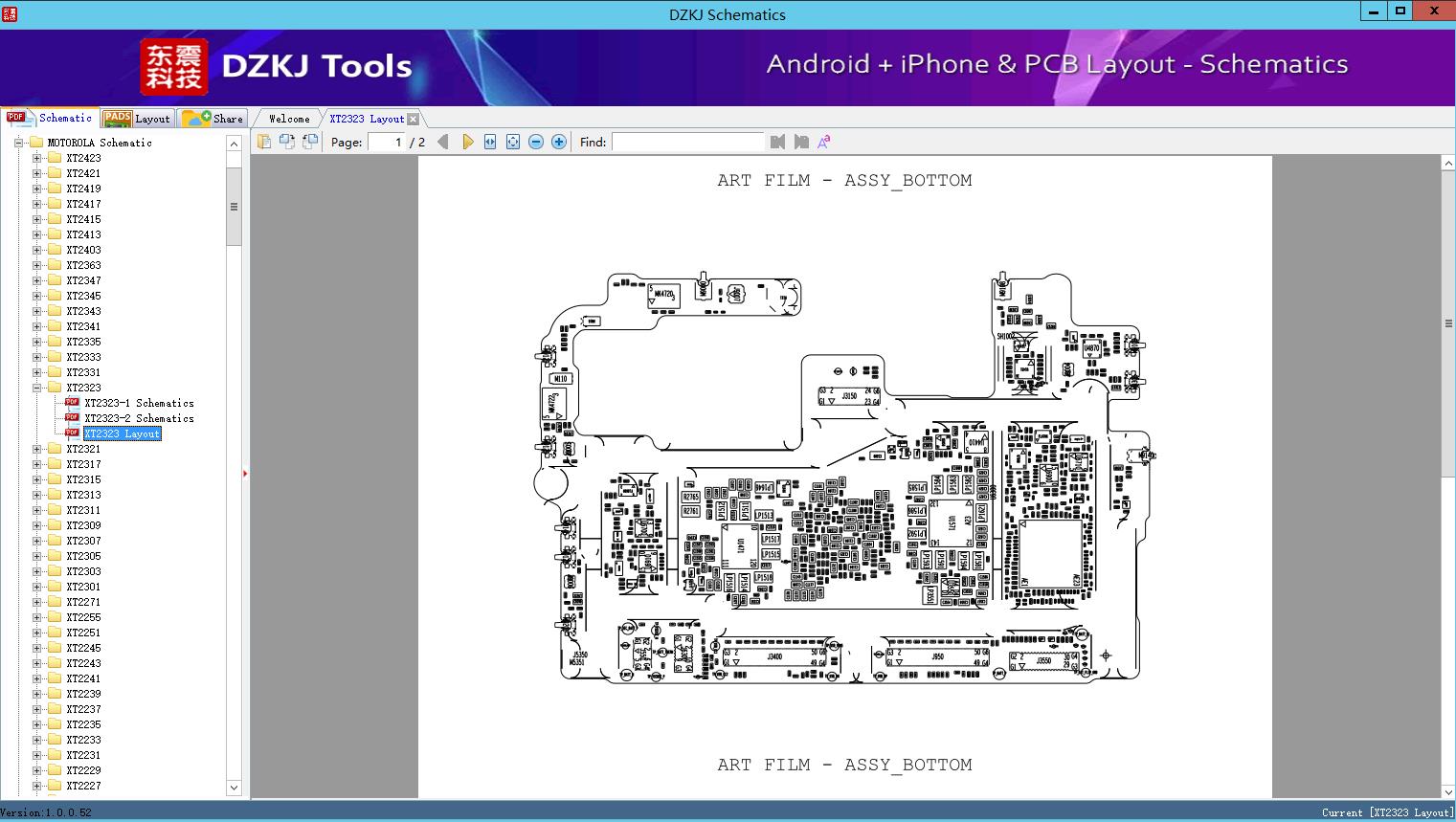Select the XT2255 folder
Screen dimensions: 1456x822
[83, 617]
